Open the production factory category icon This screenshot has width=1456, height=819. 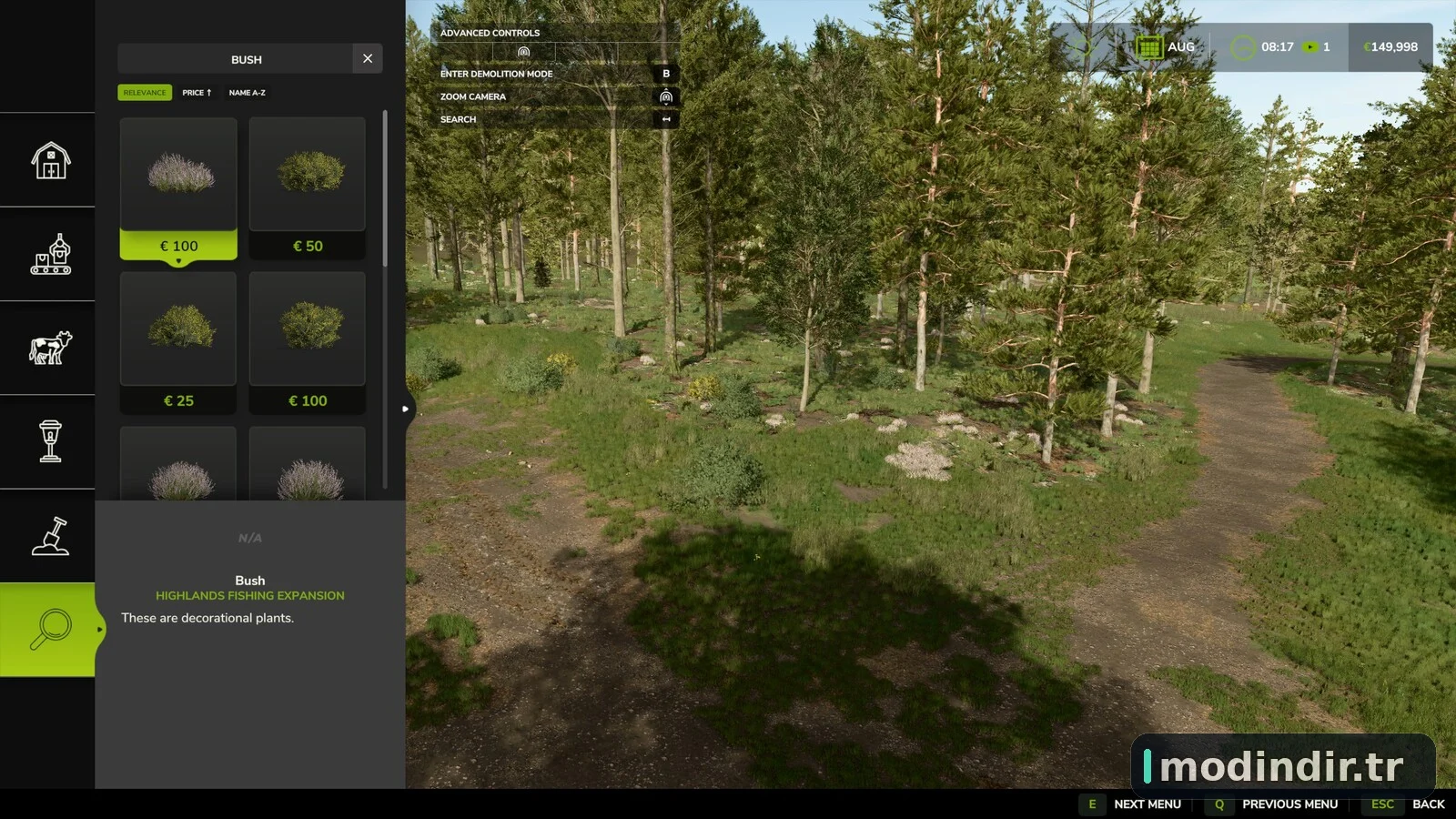50,254
